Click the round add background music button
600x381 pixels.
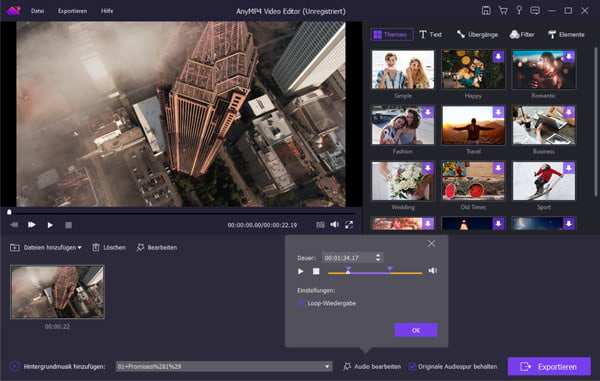(x=14, y=366)
